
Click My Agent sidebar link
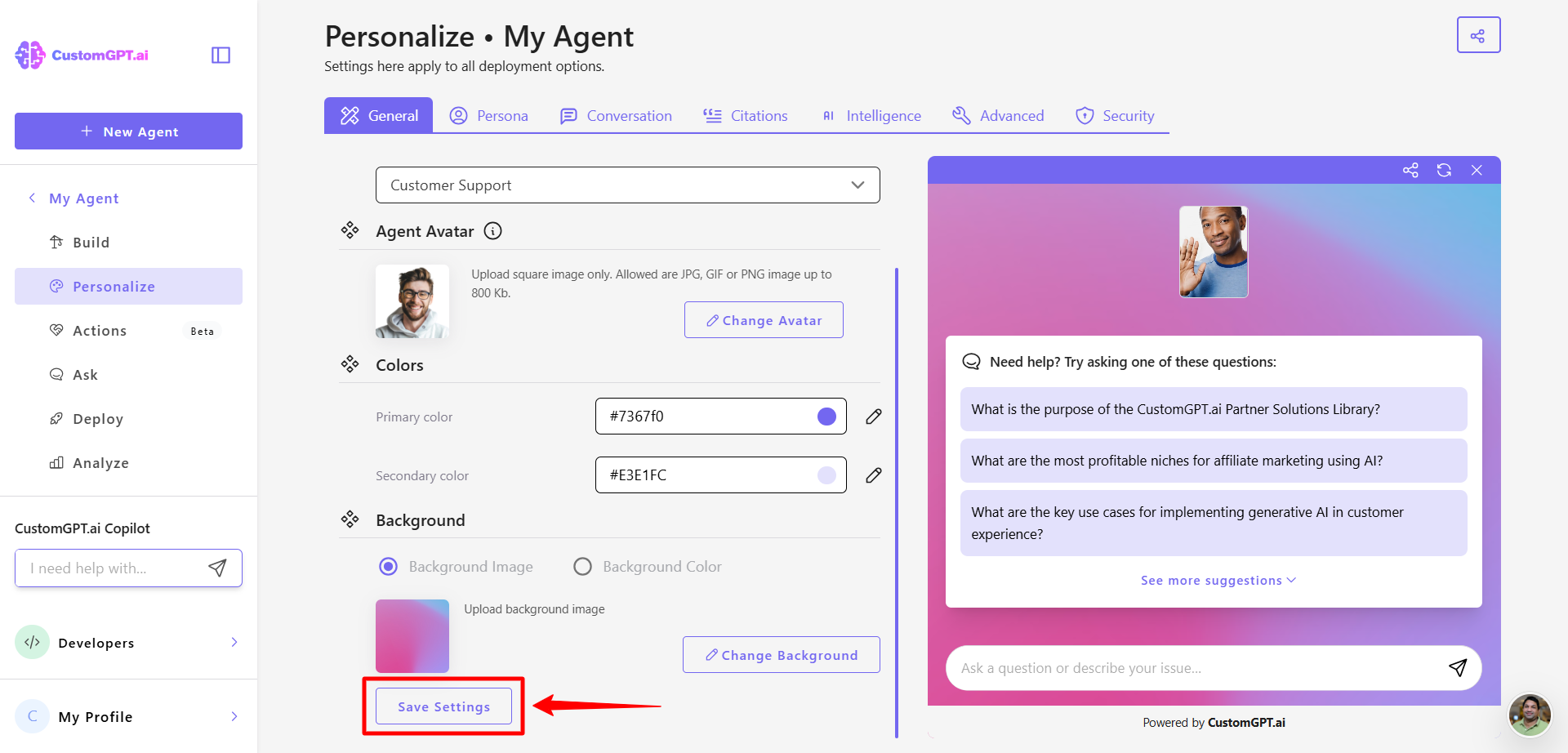pyautogui.click(x=84, y=198)
